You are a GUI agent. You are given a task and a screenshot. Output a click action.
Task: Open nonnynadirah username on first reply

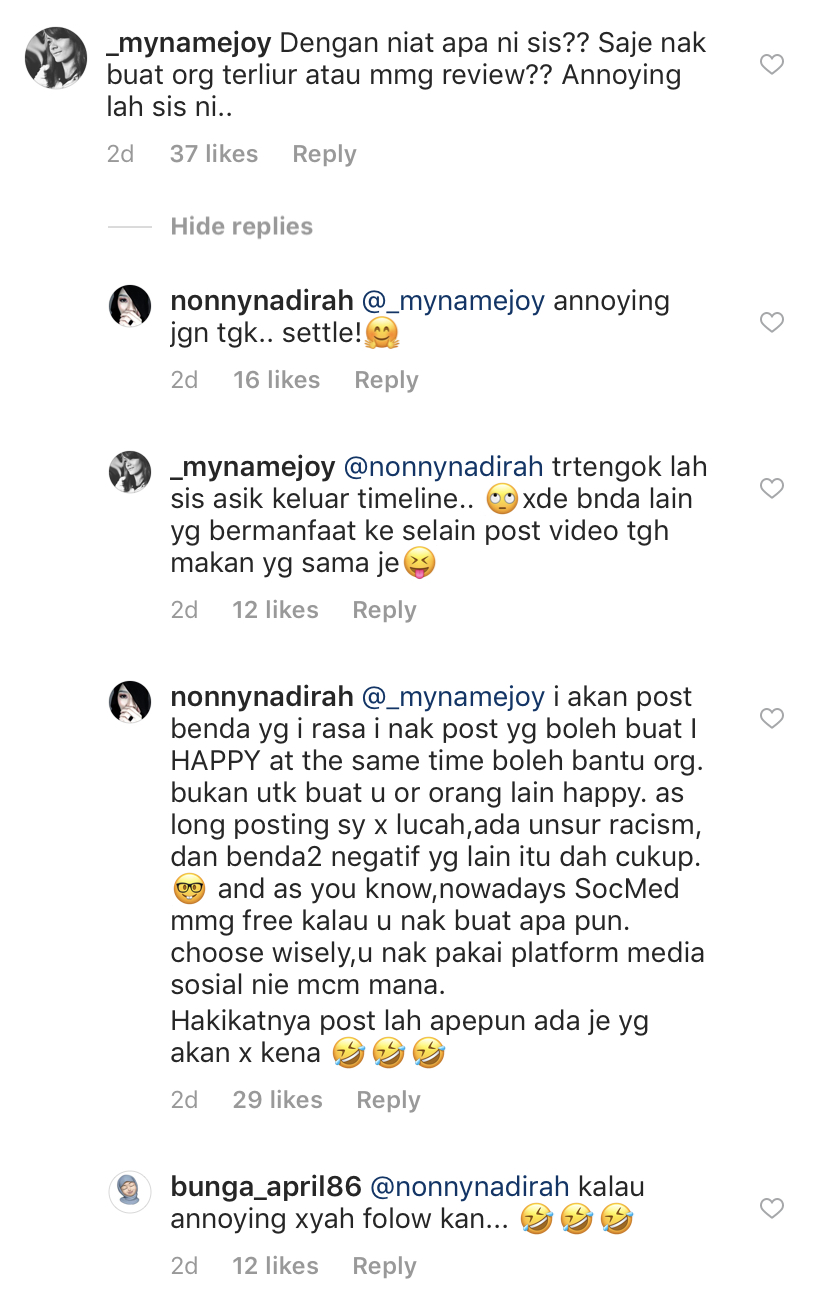[x=260, y=301]
